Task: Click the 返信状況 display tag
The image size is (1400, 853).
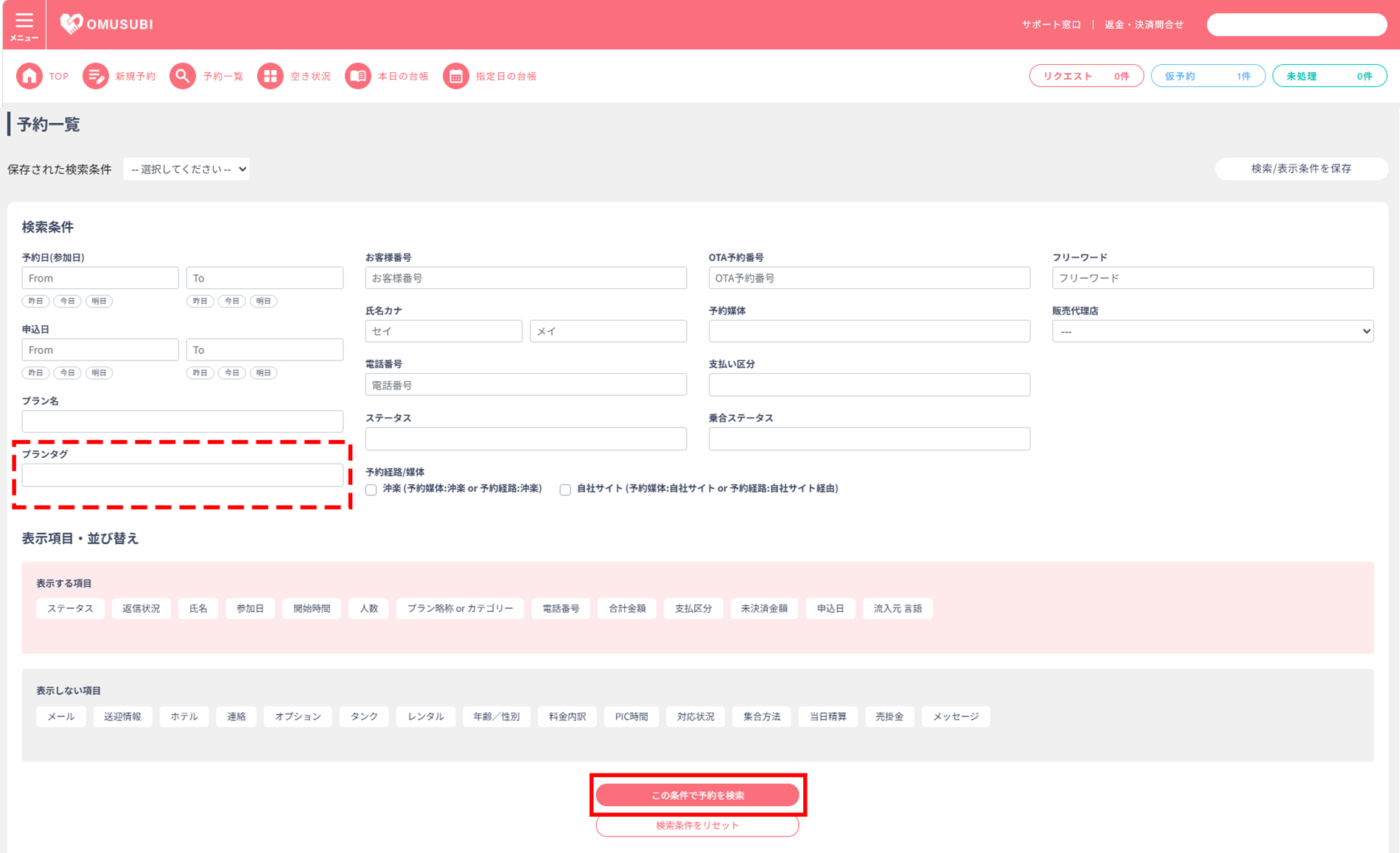Action: click(x=141, y=608)
